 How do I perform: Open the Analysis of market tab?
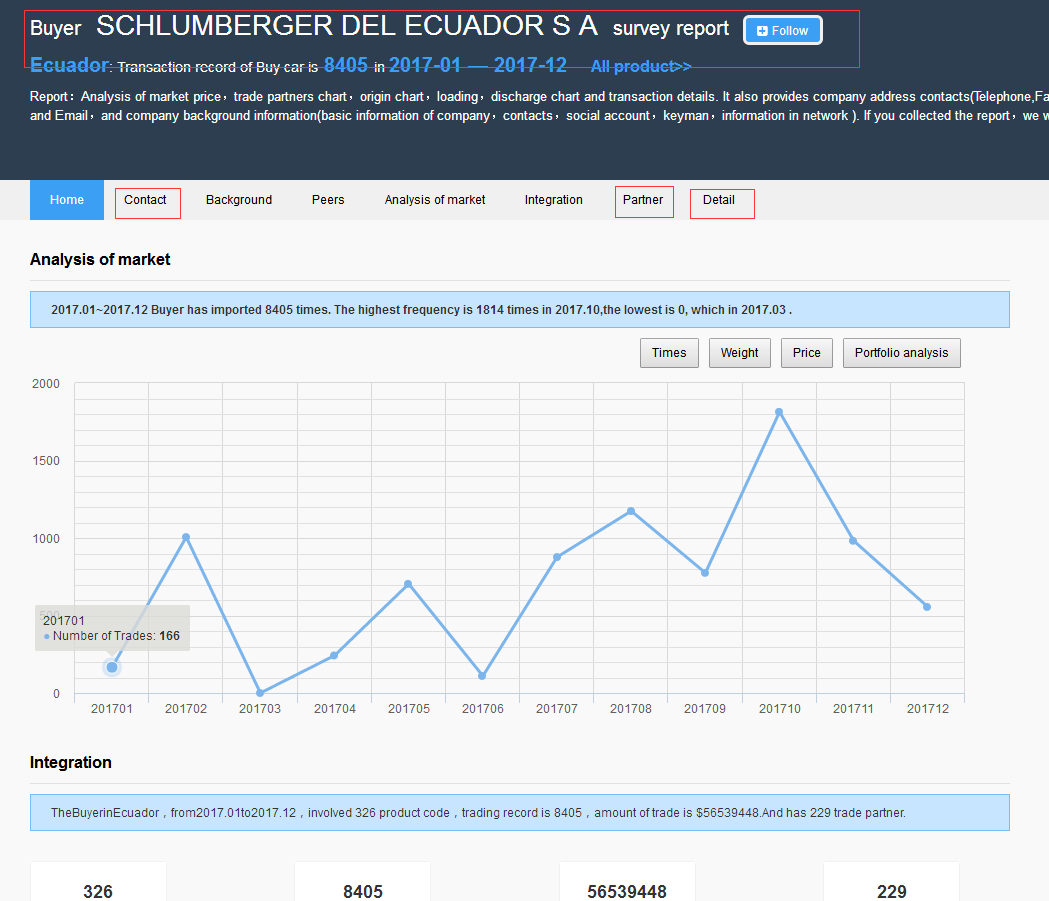coord(435,200)
